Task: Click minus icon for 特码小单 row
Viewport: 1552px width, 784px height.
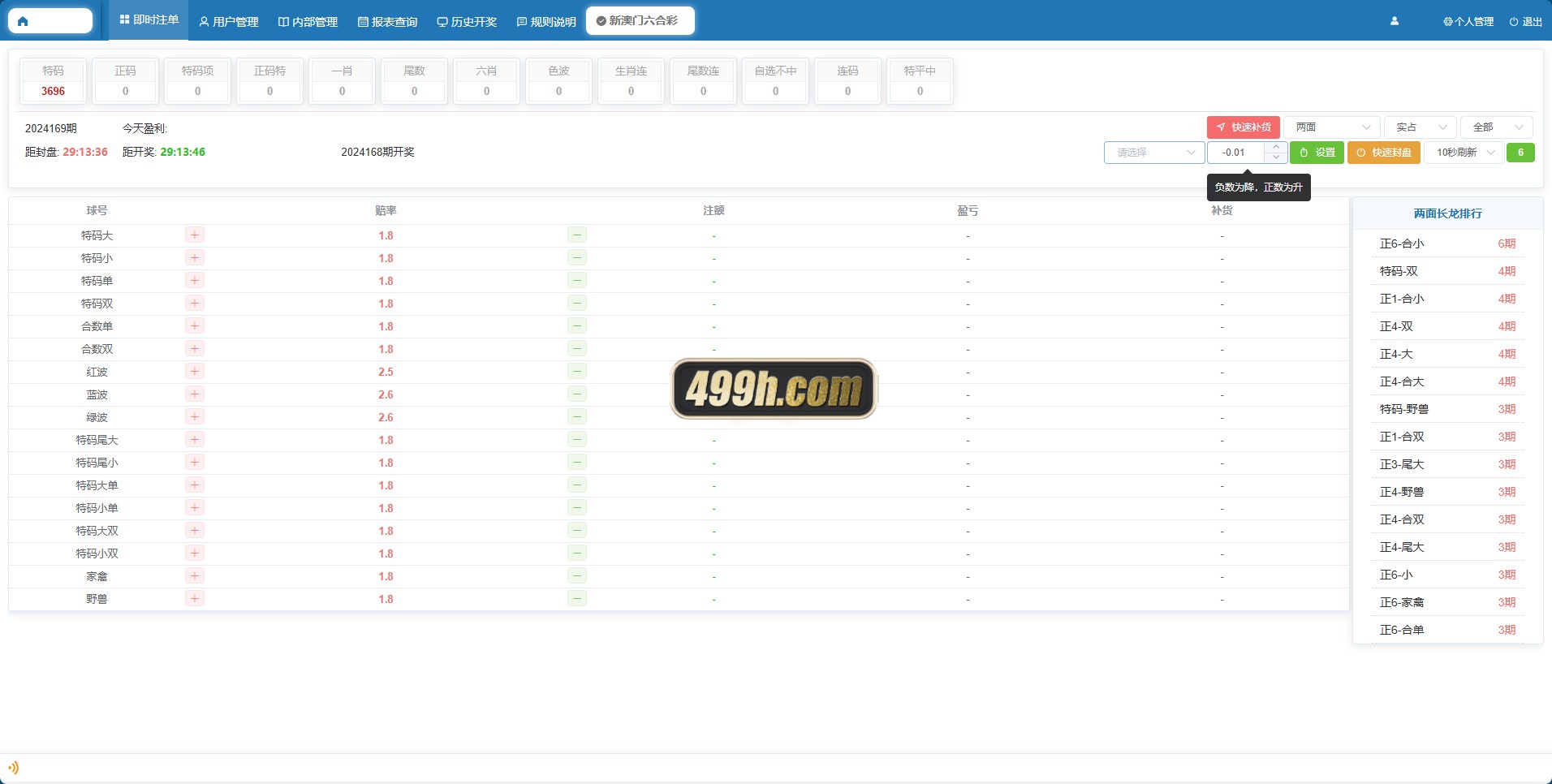Action: pyautogui.click(x=577, y=508)
